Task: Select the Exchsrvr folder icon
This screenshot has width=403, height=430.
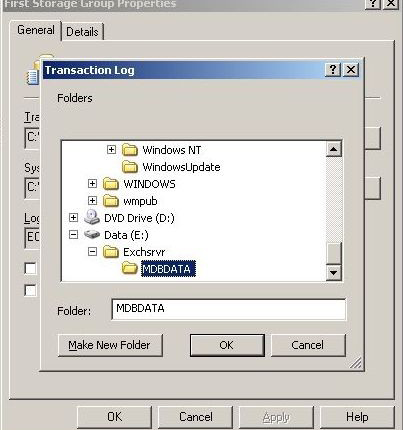Action: tap(111, 252)
